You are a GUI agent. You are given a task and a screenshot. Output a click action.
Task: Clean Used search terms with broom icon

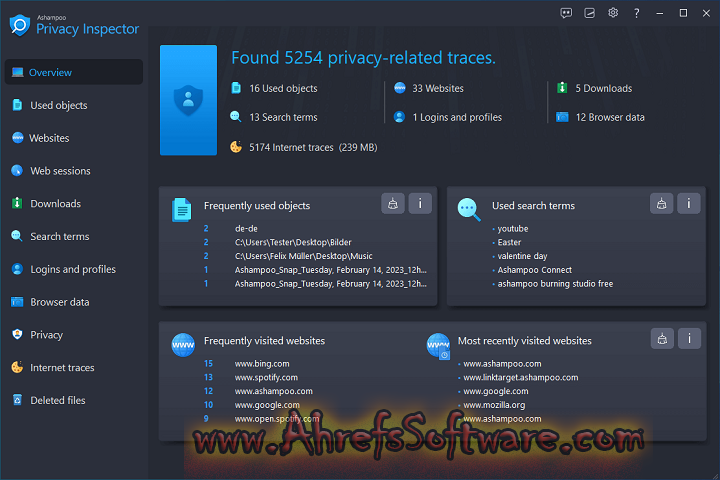coord(661,203)
